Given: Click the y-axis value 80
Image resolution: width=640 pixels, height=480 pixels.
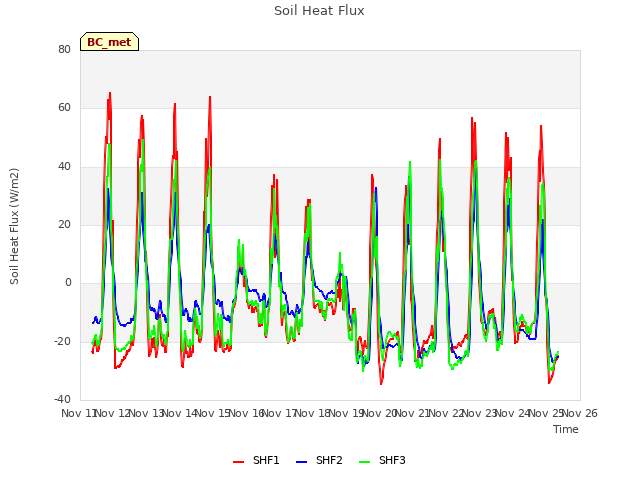Looking at the screenshot, I should [x=64, y=49].
